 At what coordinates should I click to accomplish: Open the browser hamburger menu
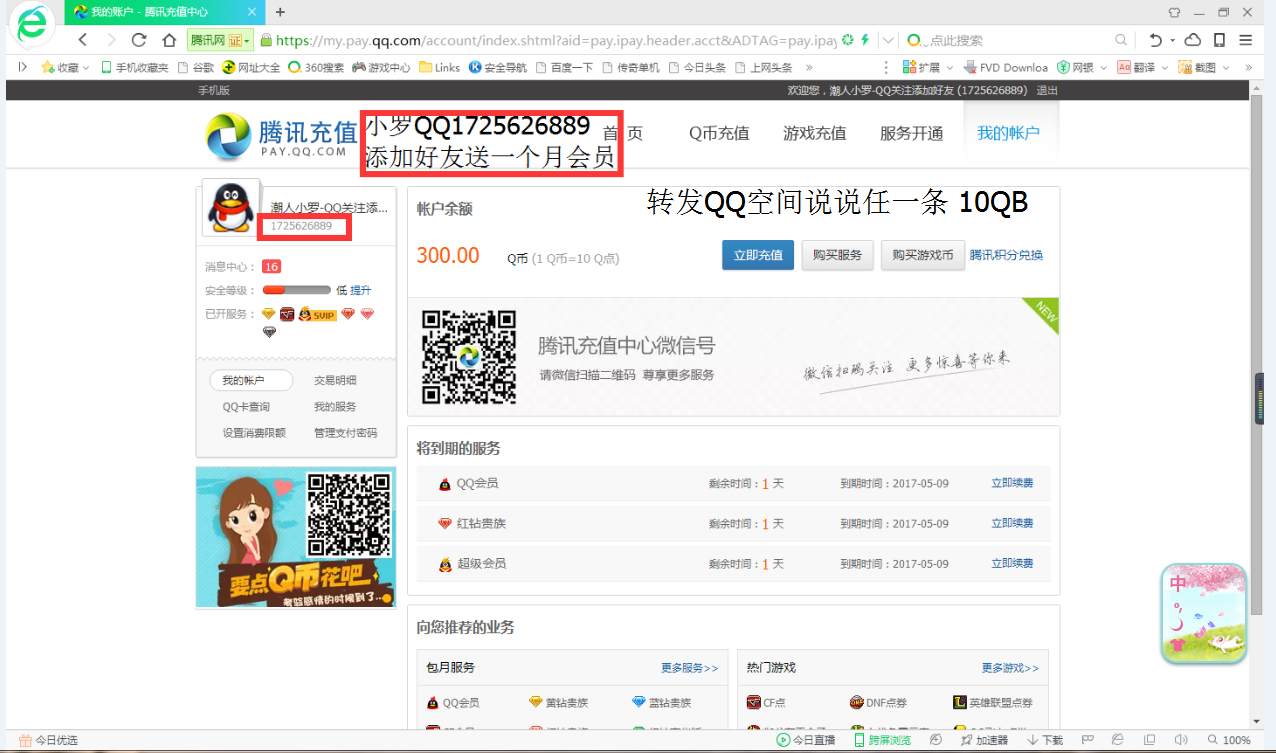click(1246, 40)
